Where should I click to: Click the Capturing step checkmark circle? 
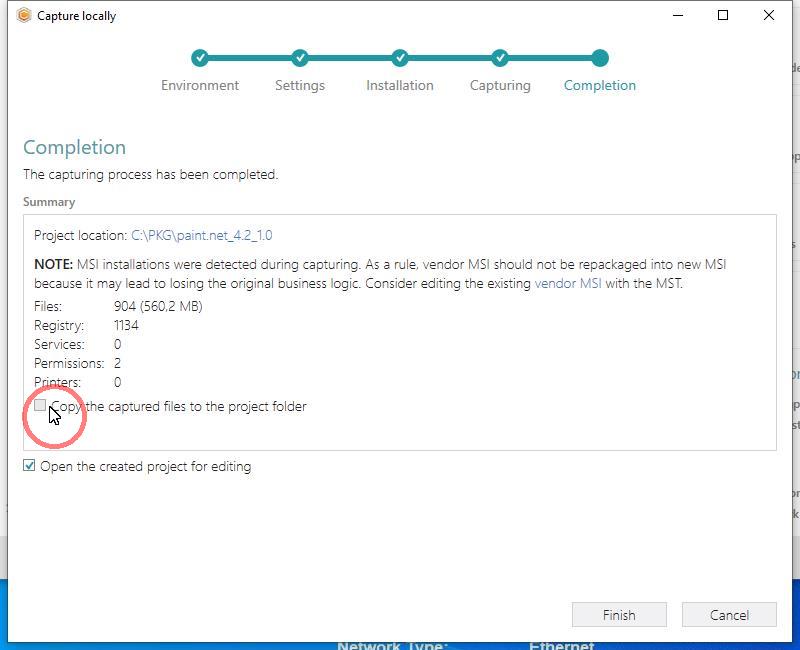point(500,58)
